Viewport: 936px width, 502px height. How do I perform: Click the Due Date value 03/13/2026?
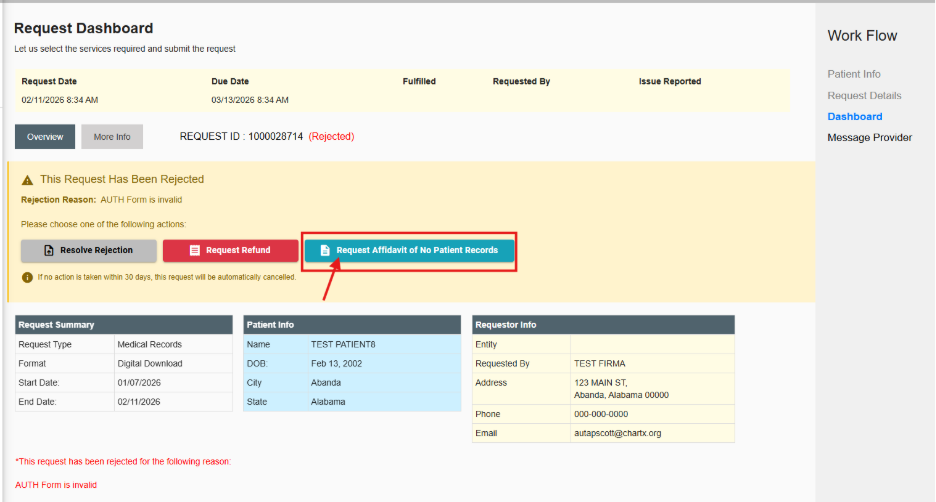pyautogui.click(x=250, y=100)
